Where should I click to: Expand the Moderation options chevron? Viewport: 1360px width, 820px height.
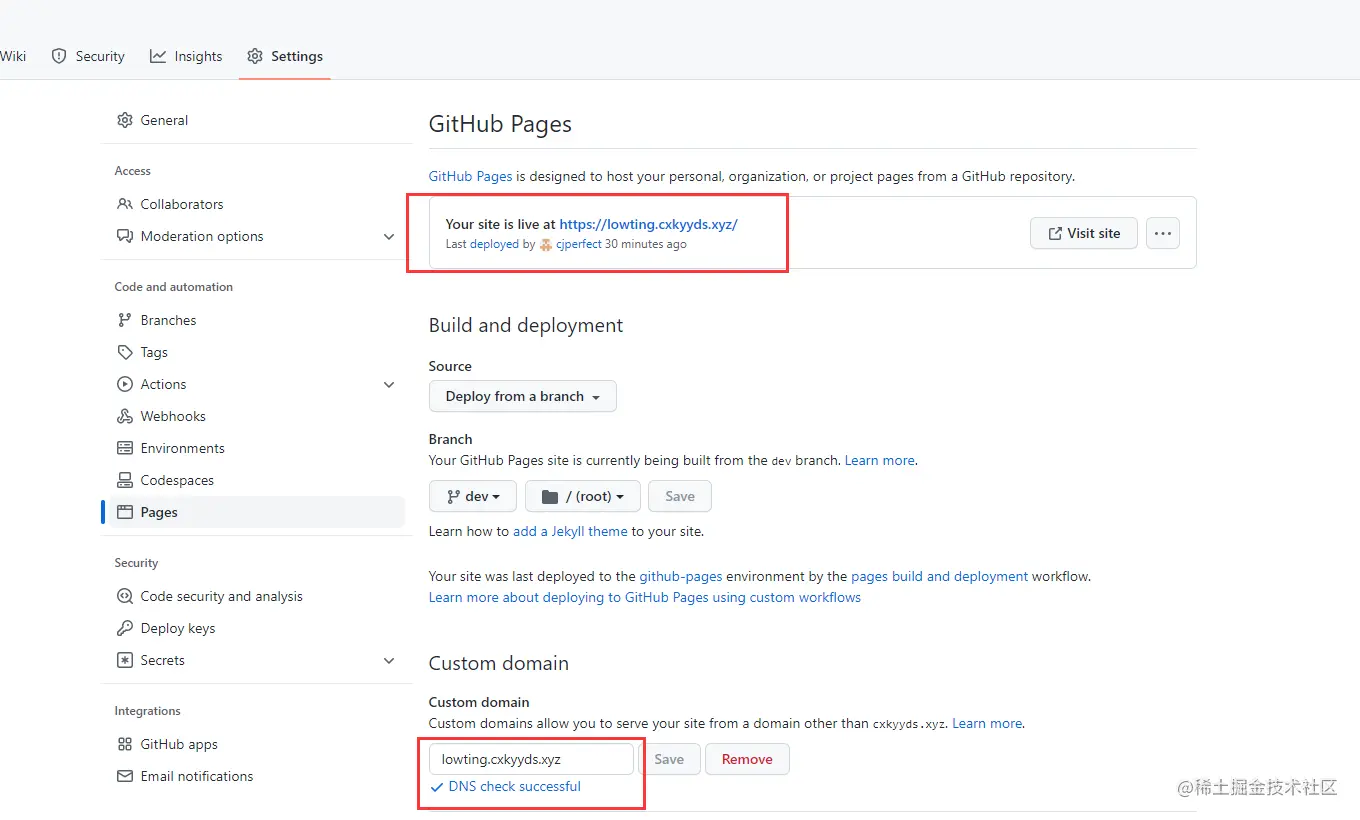point(389,236)
